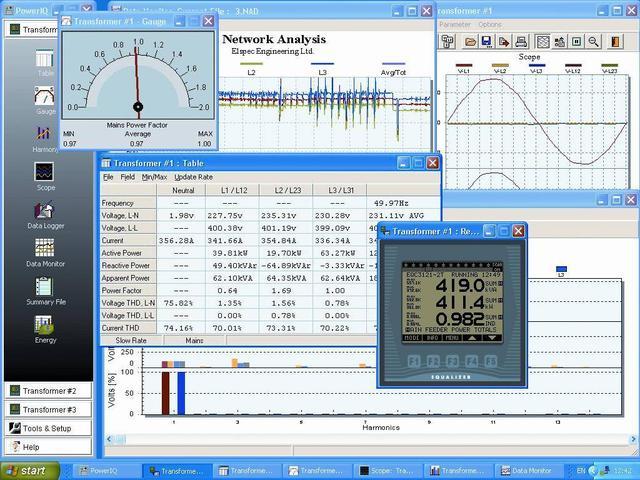Open the Update Rate menu
Screen dimensions: 640x480
[x=193, y=177]
